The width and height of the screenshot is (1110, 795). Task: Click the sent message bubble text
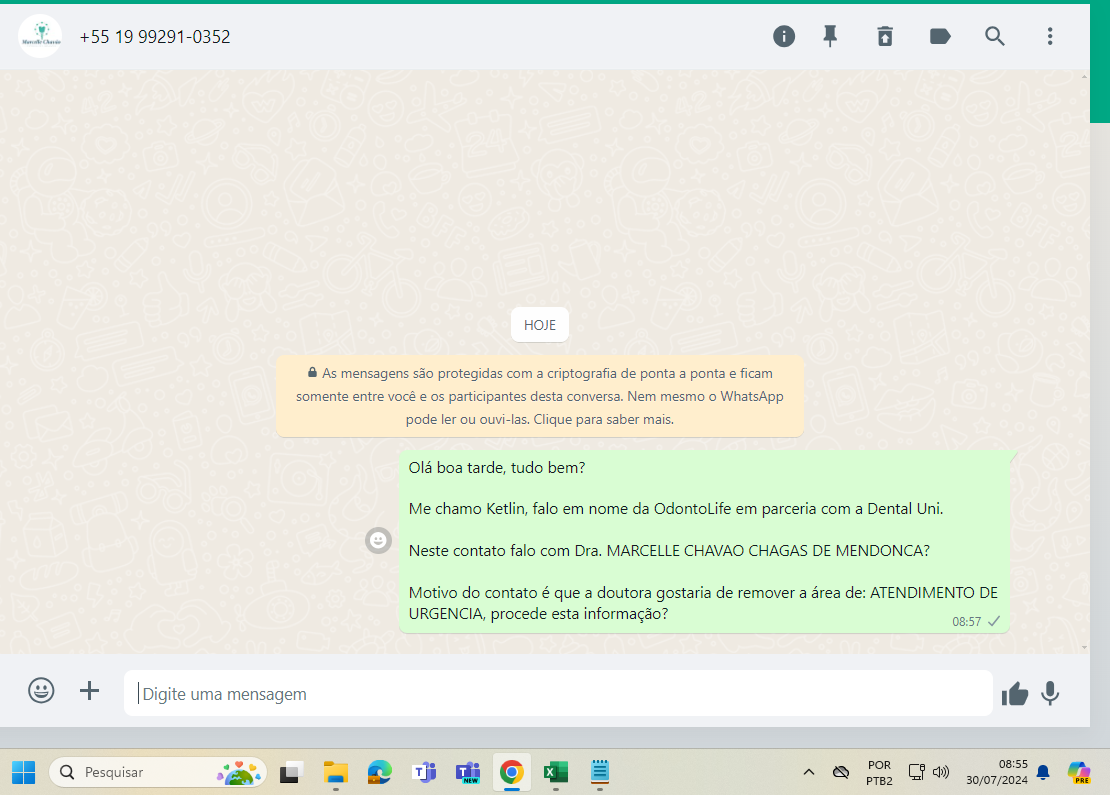click(x=704, y=540)
